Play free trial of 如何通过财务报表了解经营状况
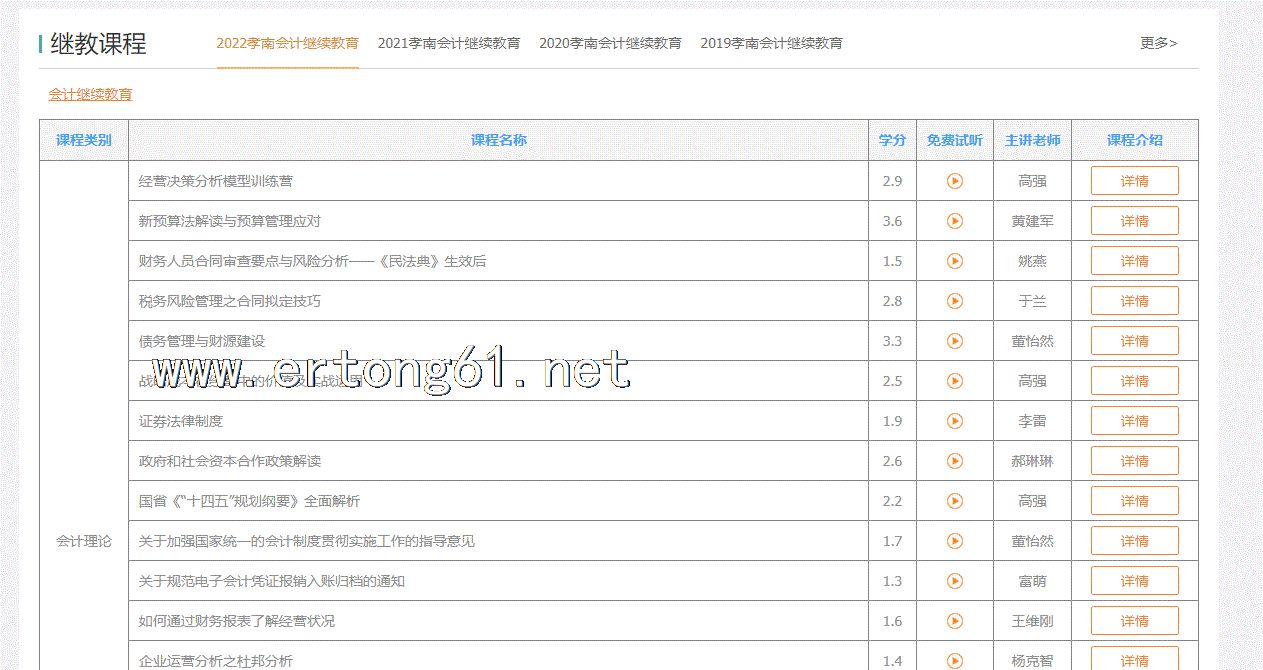The image size is (1263, 670). click(954, 621)
